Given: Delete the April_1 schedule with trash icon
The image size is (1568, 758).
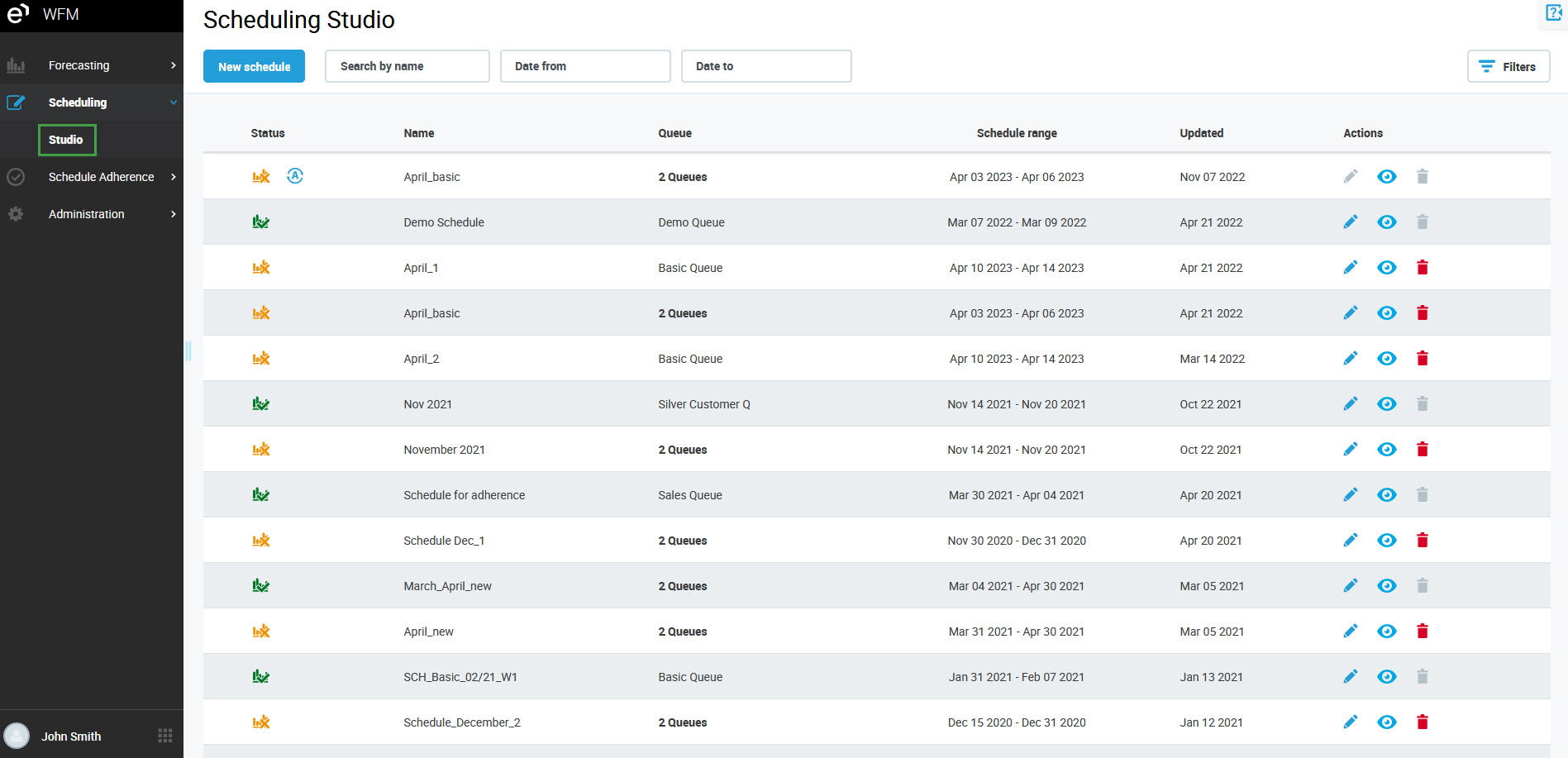Looking at the screenshot, I should pos(1422,267).
